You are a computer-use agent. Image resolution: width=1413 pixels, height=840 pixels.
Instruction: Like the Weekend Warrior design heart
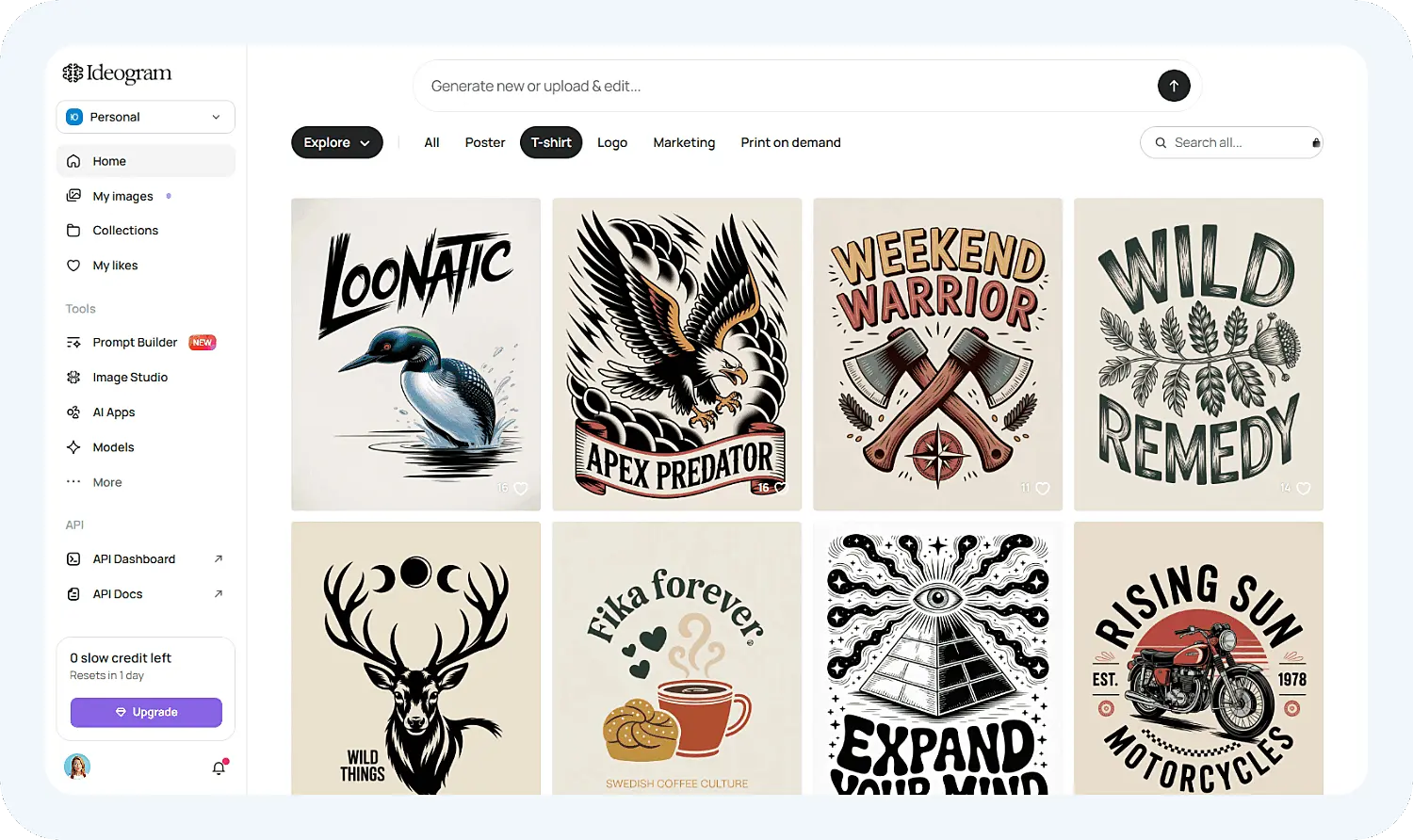coord(1043,489)
